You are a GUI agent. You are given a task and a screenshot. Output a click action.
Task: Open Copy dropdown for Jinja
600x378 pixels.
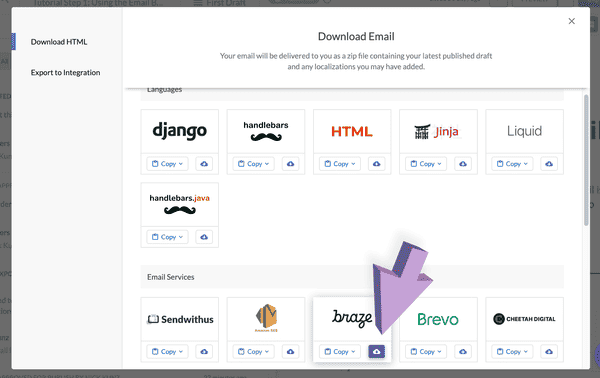coord(426,164)
